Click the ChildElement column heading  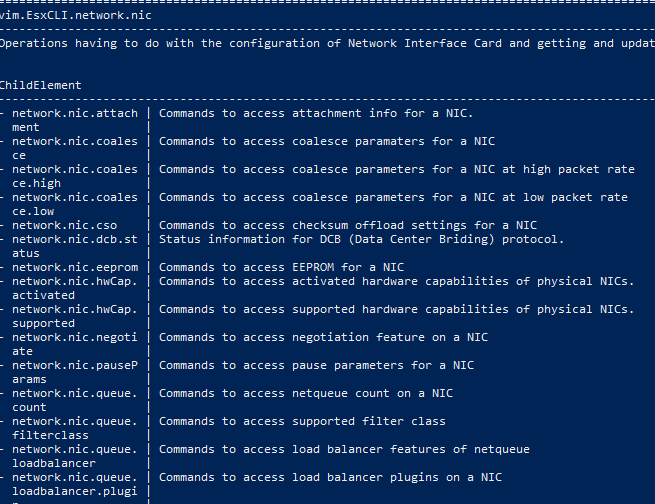pyautogui.click(x=41, y=86)
